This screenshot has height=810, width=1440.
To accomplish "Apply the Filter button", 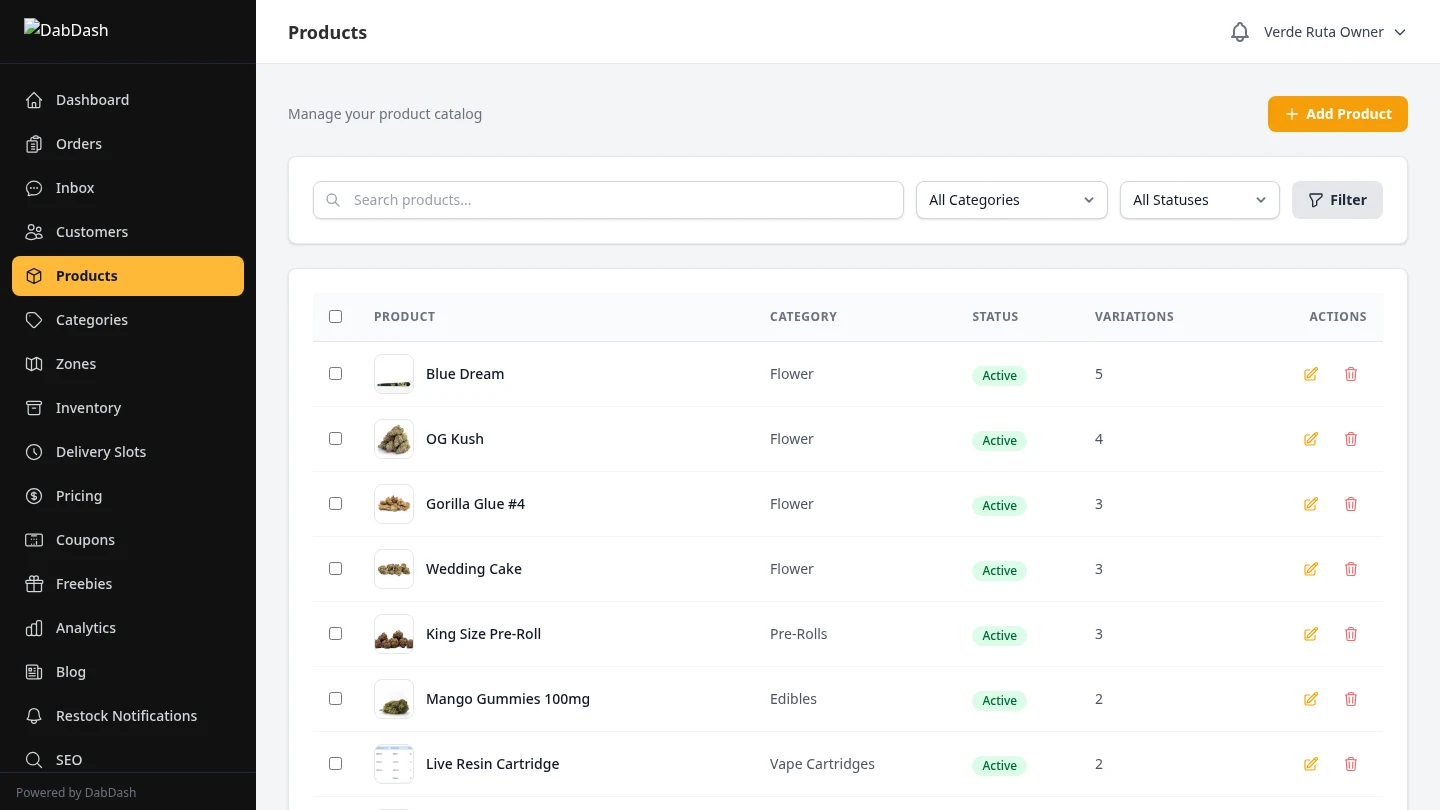I will 1337,199.
